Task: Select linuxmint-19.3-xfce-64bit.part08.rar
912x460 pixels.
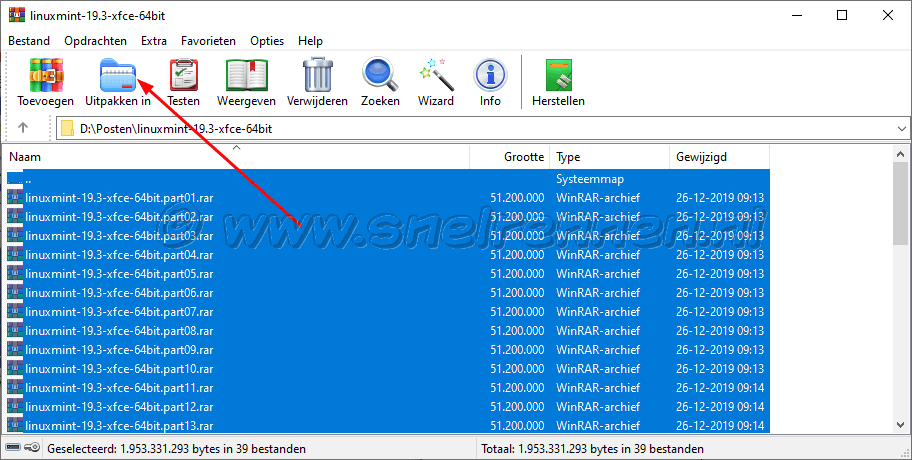Action: click(388, 331)
